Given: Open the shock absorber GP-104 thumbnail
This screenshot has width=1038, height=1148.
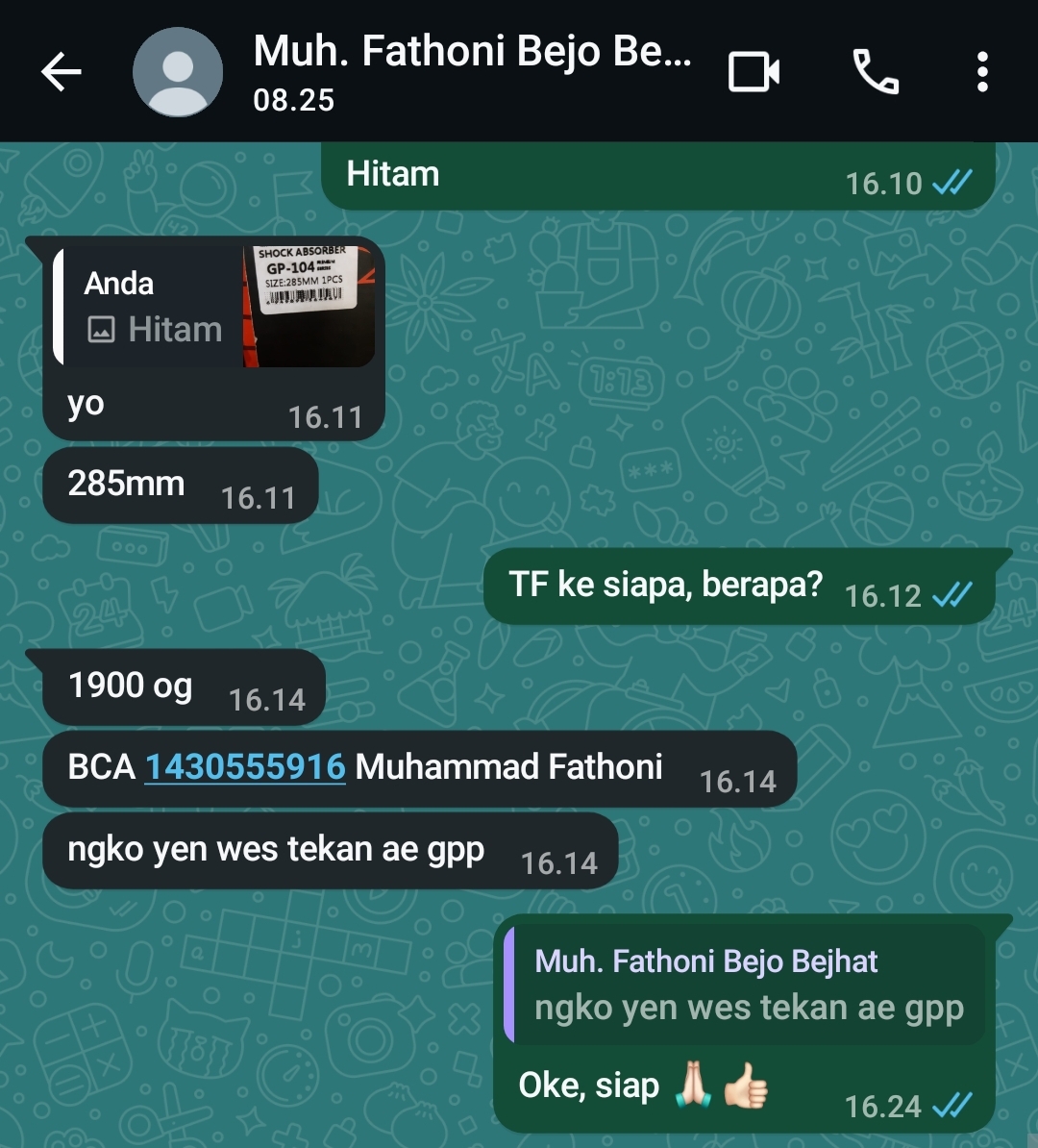Looking at the screenshot, I should (309, 306).
